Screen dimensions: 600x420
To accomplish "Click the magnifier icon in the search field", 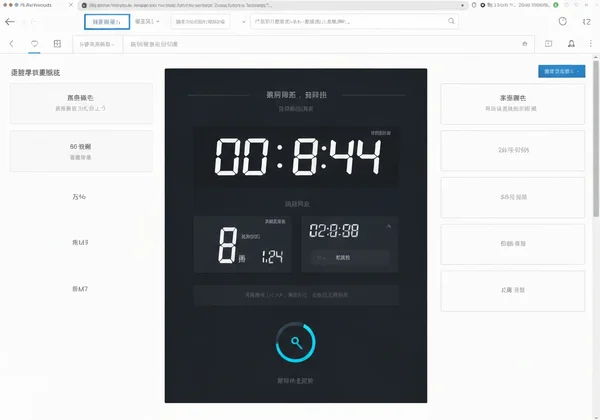I will 451,21.
